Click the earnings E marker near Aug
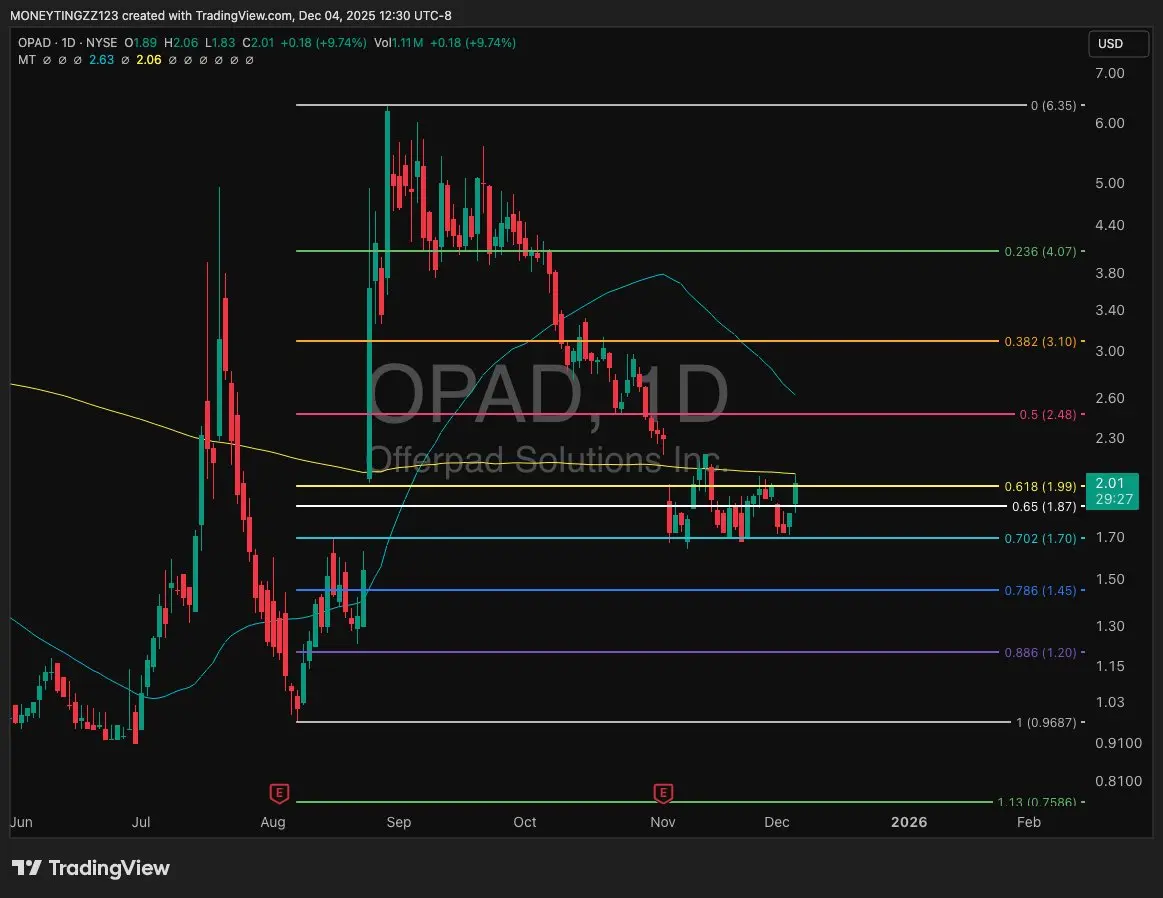The image size is (1163, 898). 279,793
